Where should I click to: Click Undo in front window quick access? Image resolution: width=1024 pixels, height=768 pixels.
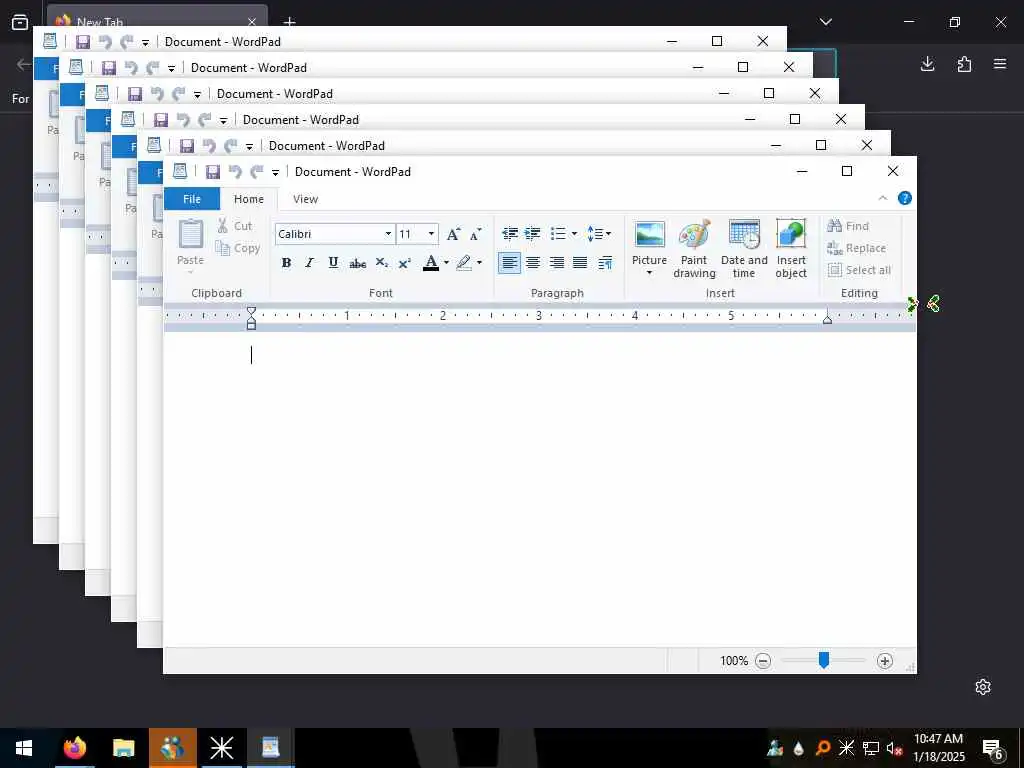[235, 172]
